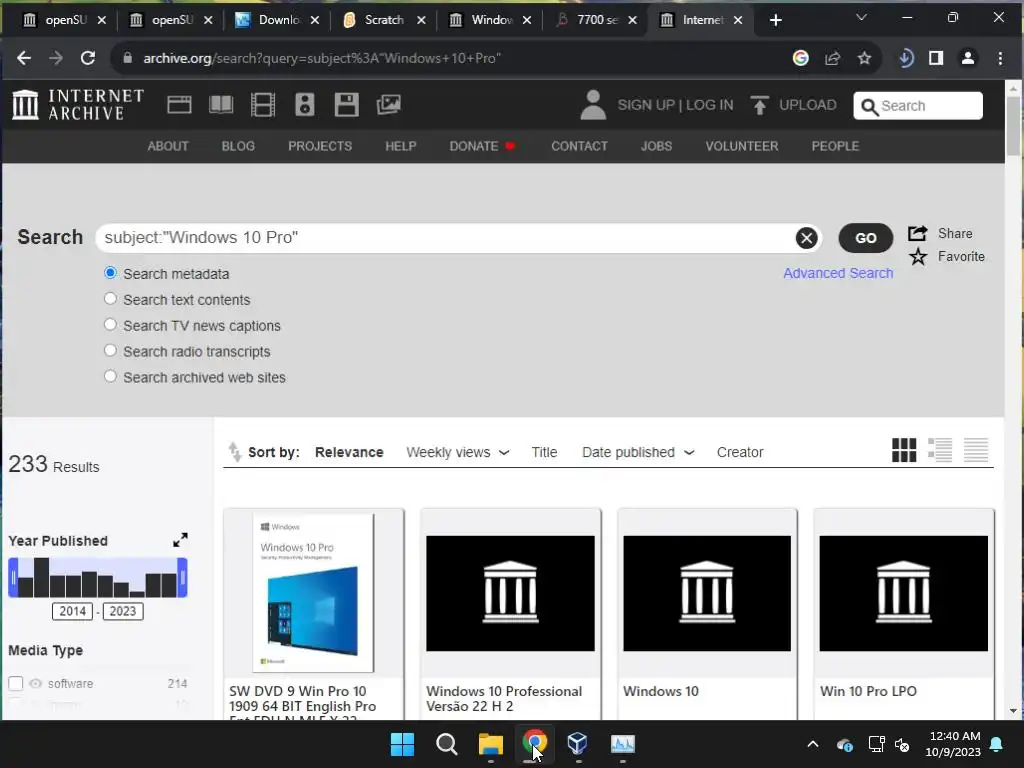1024x768 pixels.
Task: Switch to the Downloads browser tab
Action: tap(279, 20)
